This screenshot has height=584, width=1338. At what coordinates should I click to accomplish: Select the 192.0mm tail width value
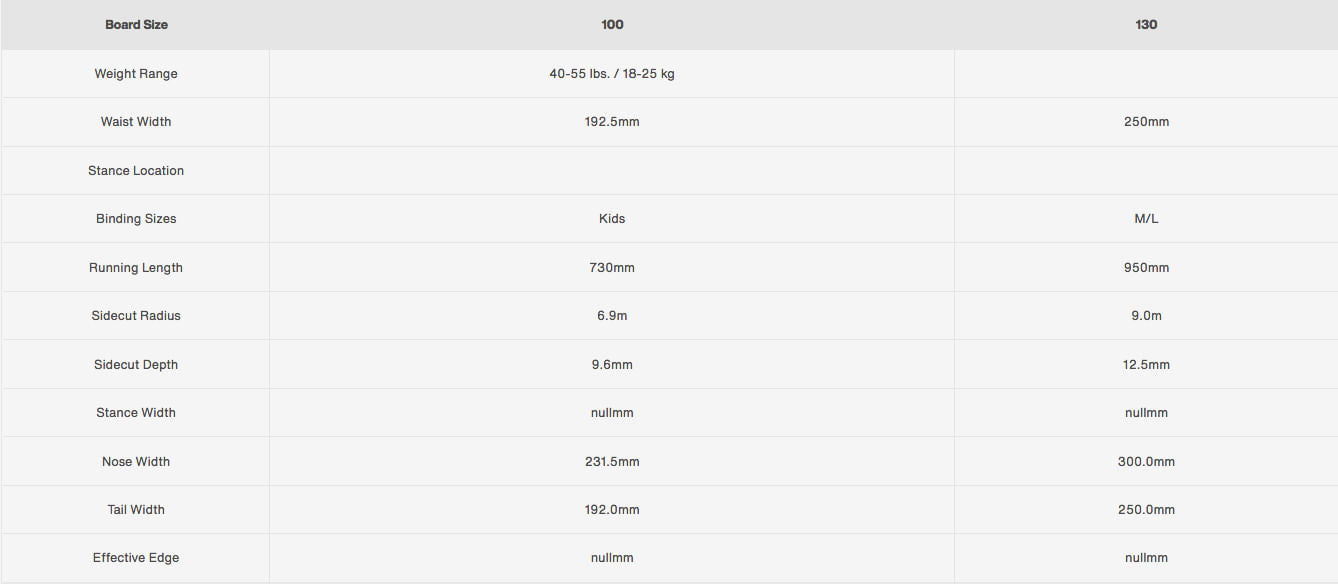612,510
